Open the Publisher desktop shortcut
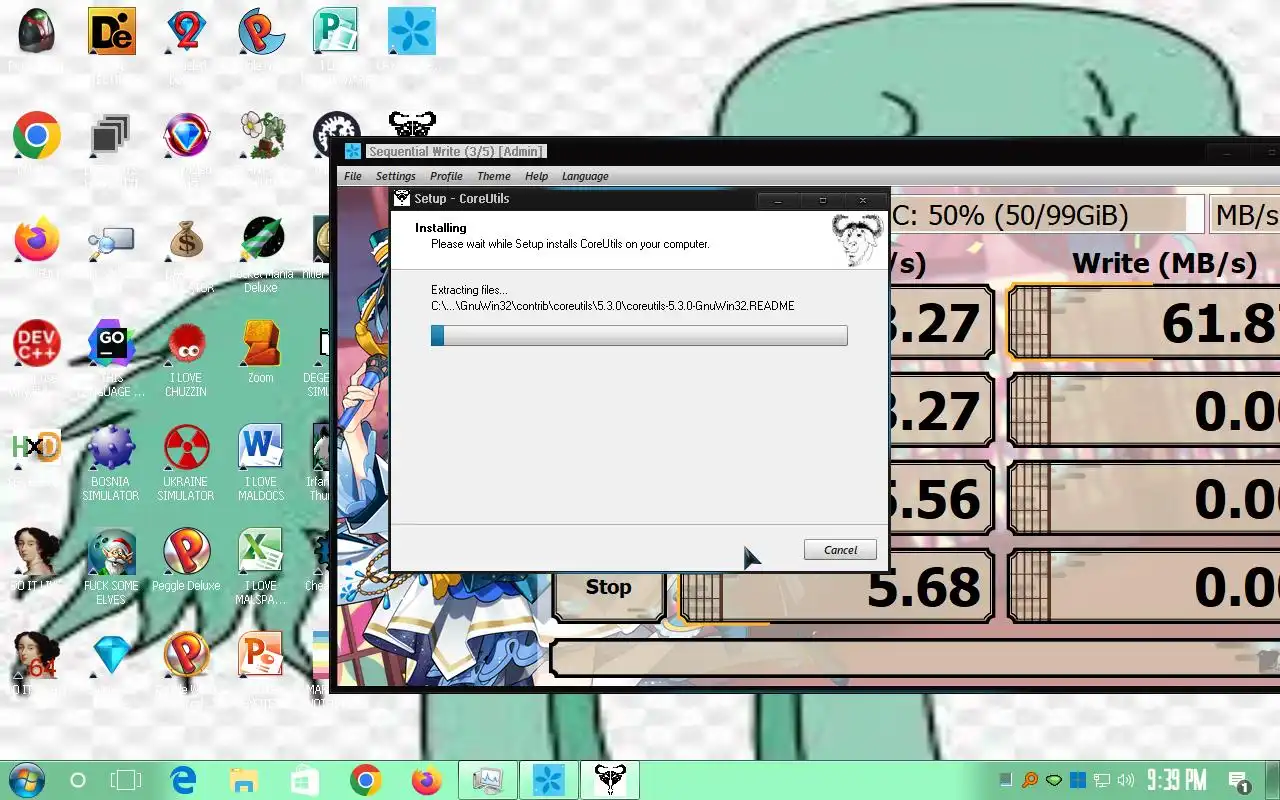The height and width of the screenshot is (800, 1280). click(336, 32)
